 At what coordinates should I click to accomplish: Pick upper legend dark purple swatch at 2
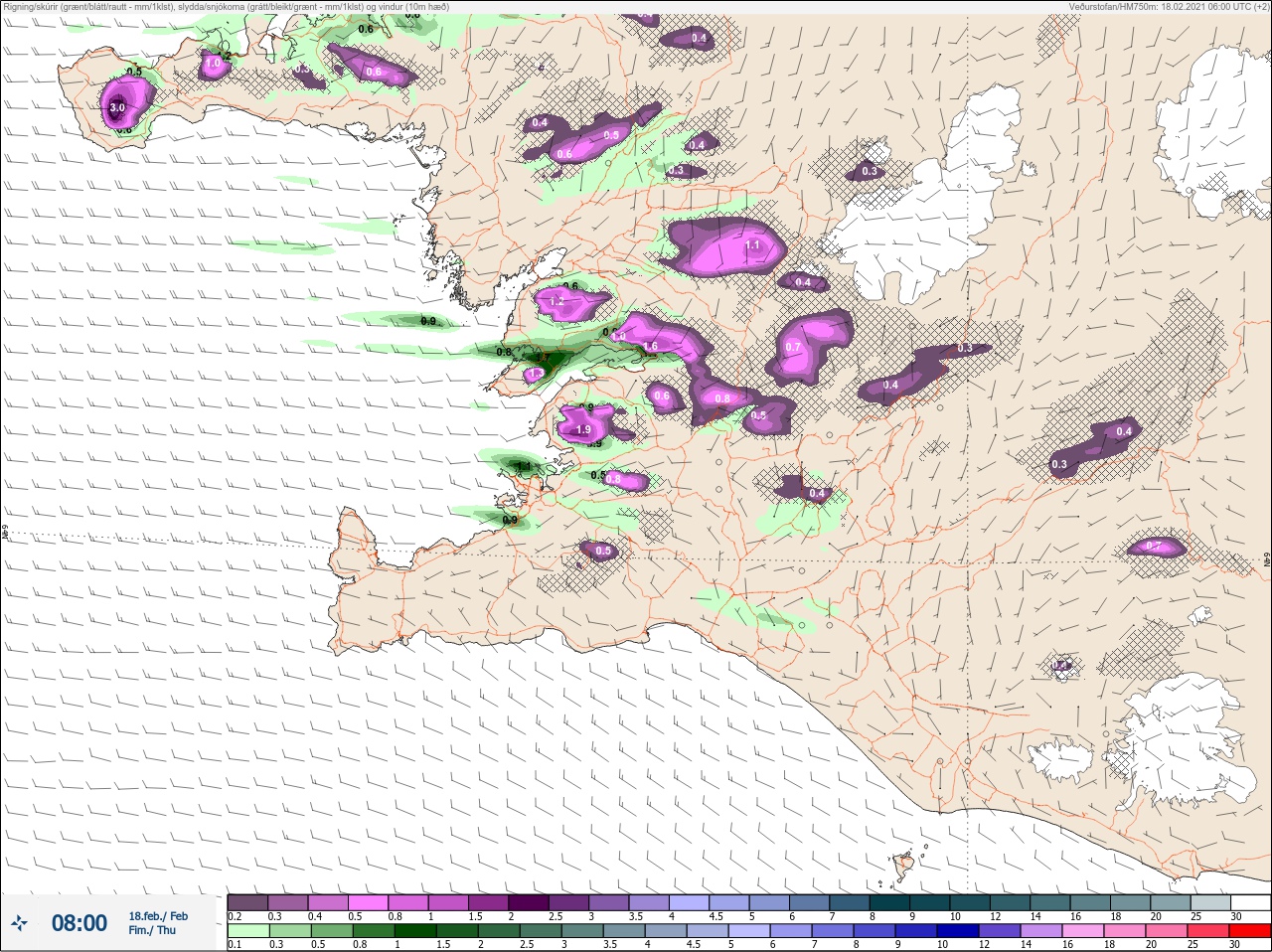point(529,902)
